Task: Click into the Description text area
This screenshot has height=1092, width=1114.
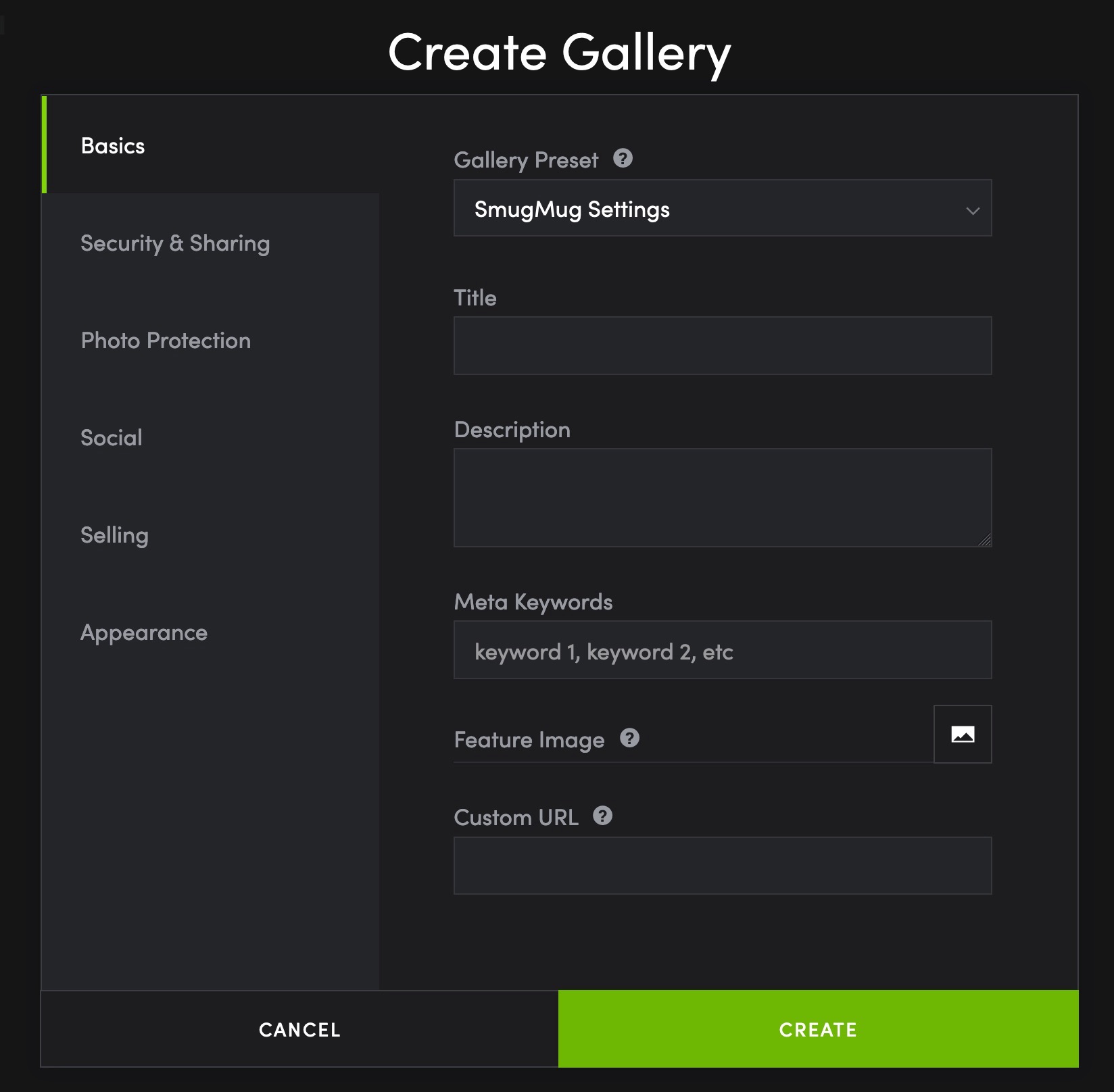Action: (x=723, y=497)
